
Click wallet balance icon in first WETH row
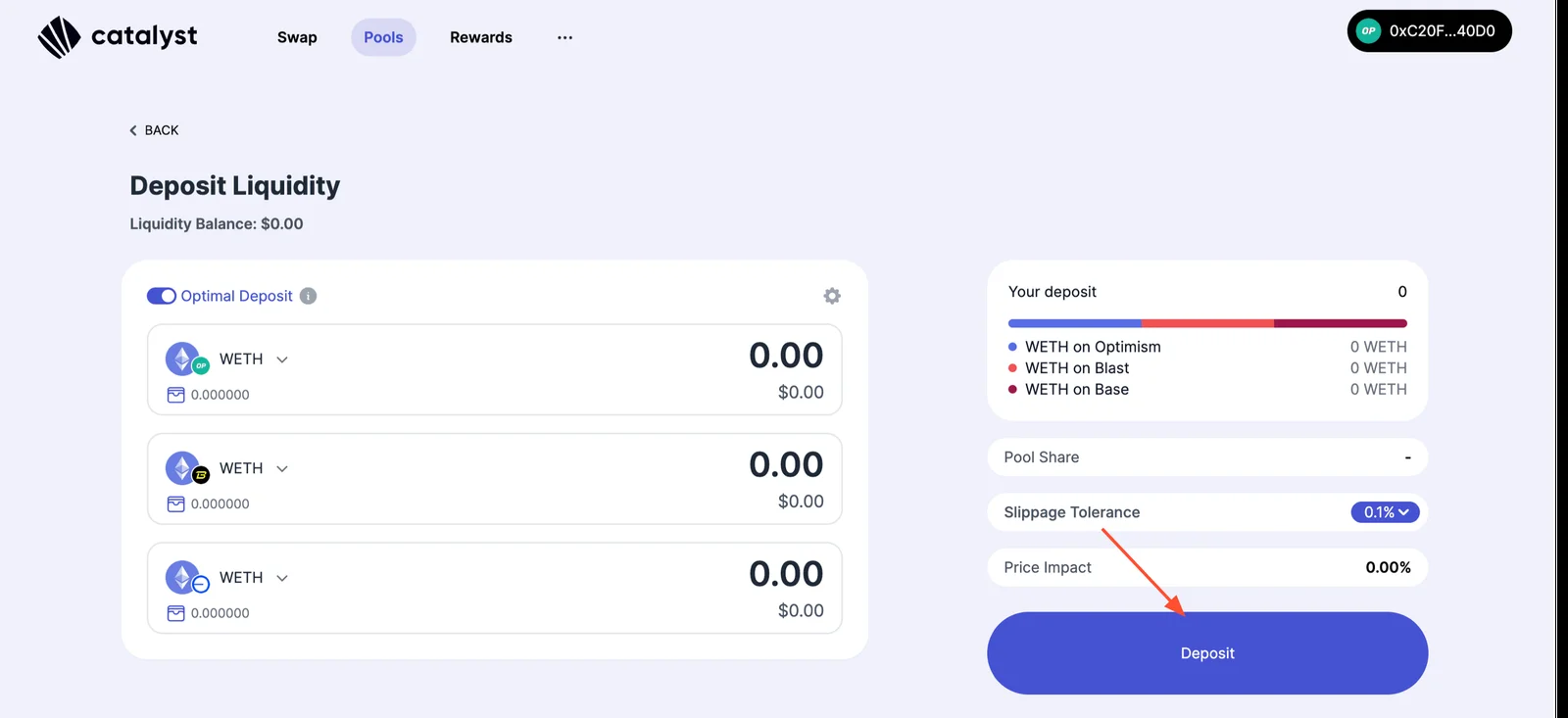[176, 395]
